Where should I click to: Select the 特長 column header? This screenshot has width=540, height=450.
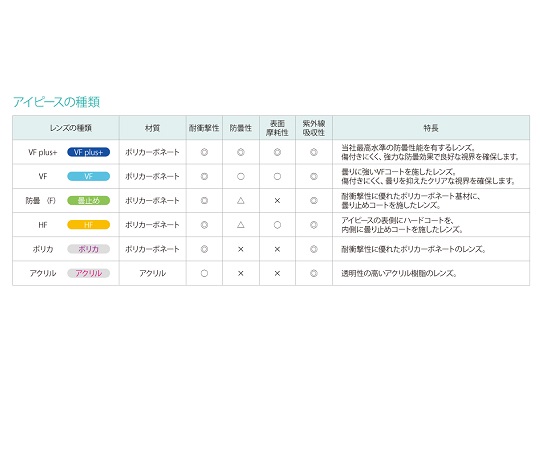click(x=431, y=128)
